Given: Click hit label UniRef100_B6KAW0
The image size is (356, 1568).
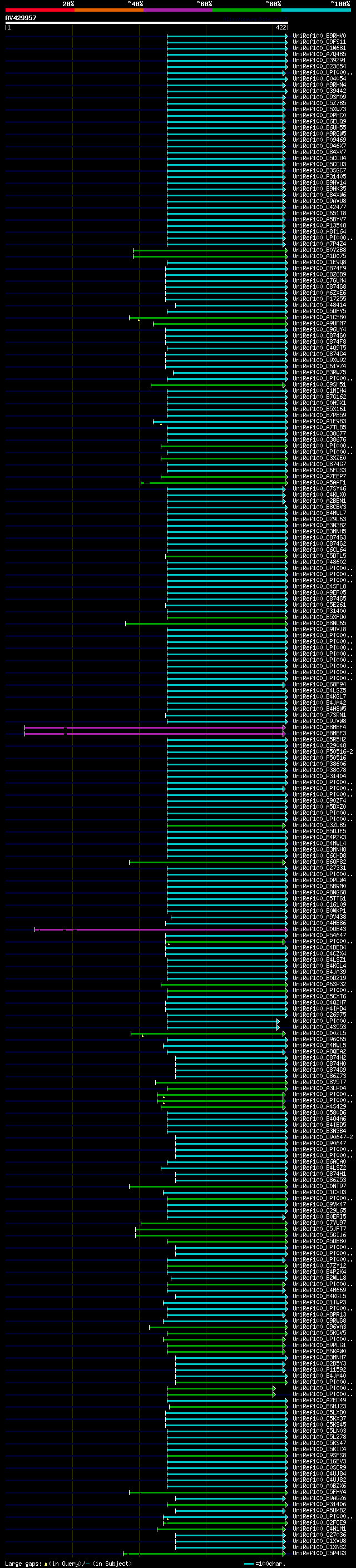Looking at the screenshot, I should coord(319,1352).
